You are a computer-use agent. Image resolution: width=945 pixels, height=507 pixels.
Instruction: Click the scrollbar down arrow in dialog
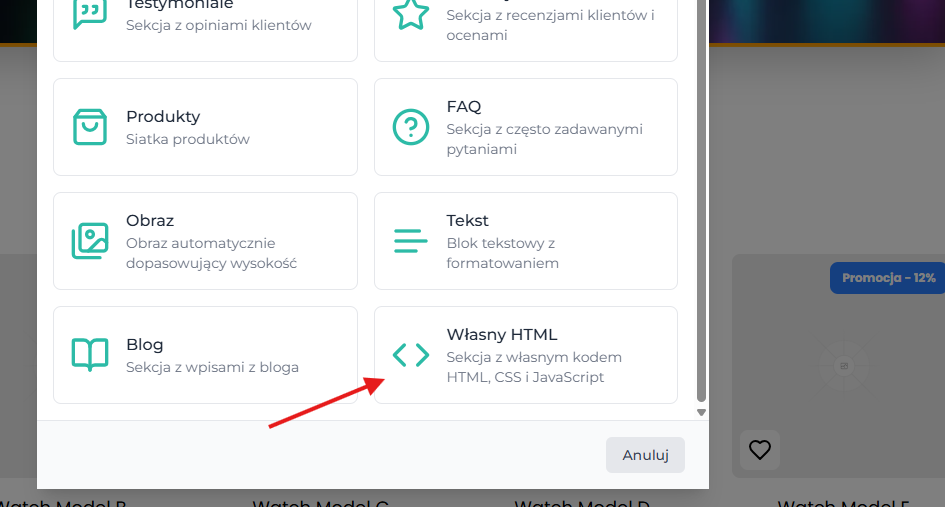(701, 412)
